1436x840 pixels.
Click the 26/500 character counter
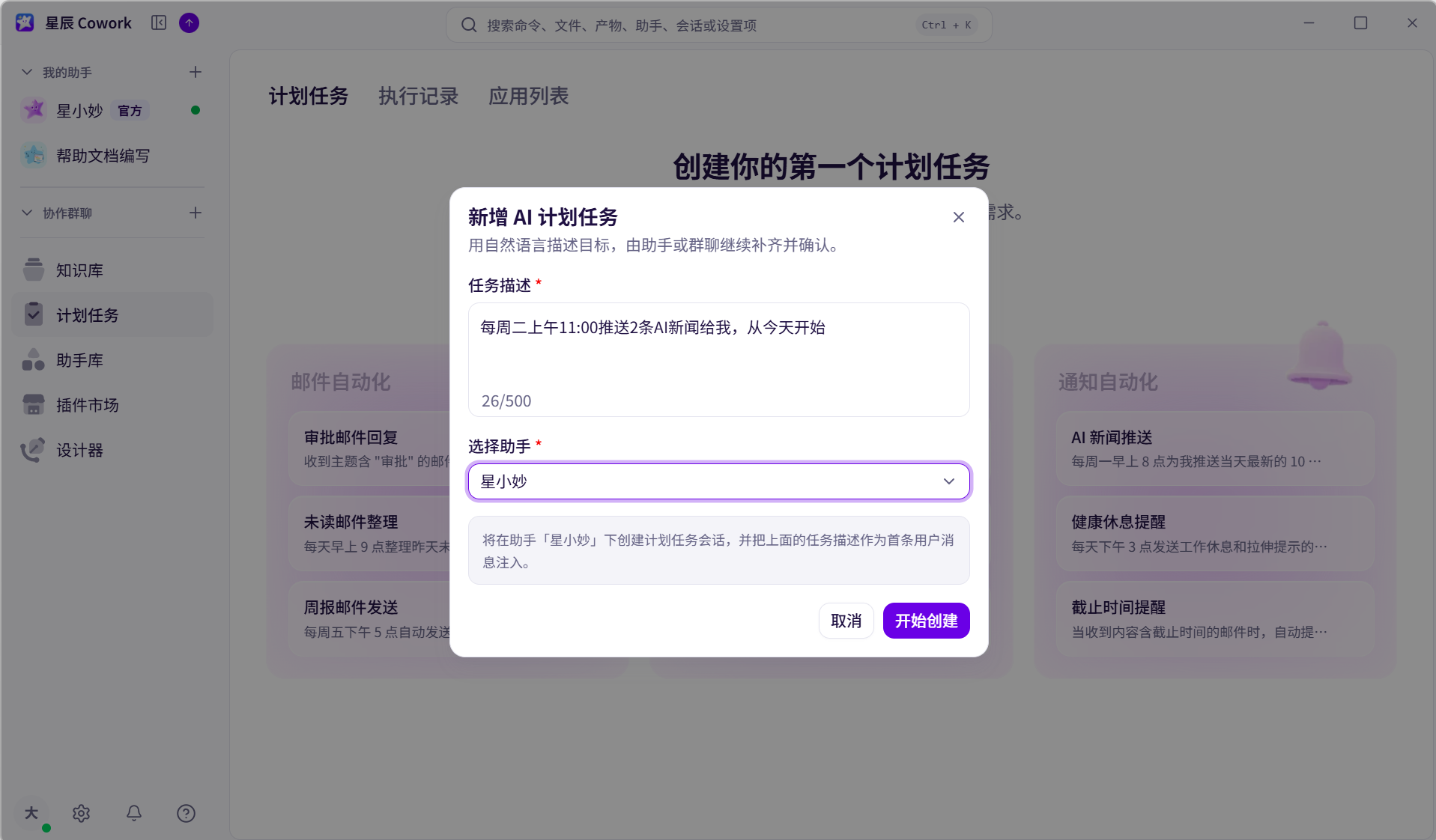(506, 401)
